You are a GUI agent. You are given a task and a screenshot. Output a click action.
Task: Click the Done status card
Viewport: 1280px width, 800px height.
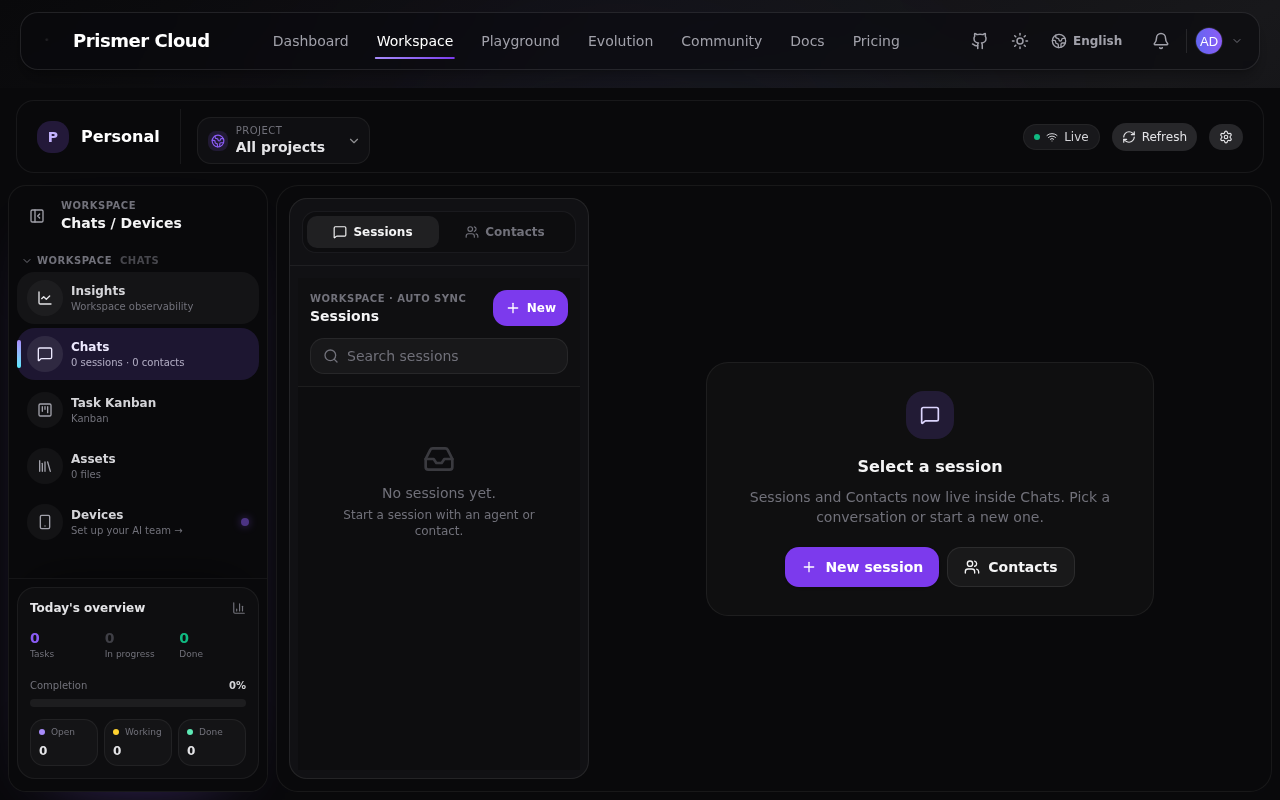[x=212, y=742]
